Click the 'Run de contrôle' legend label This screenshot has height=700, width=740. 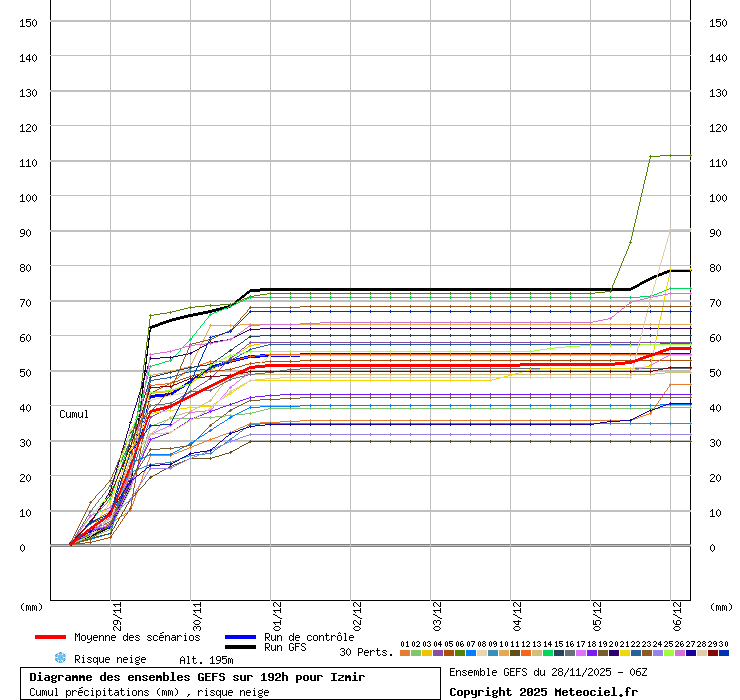click(x=309, y=637)
